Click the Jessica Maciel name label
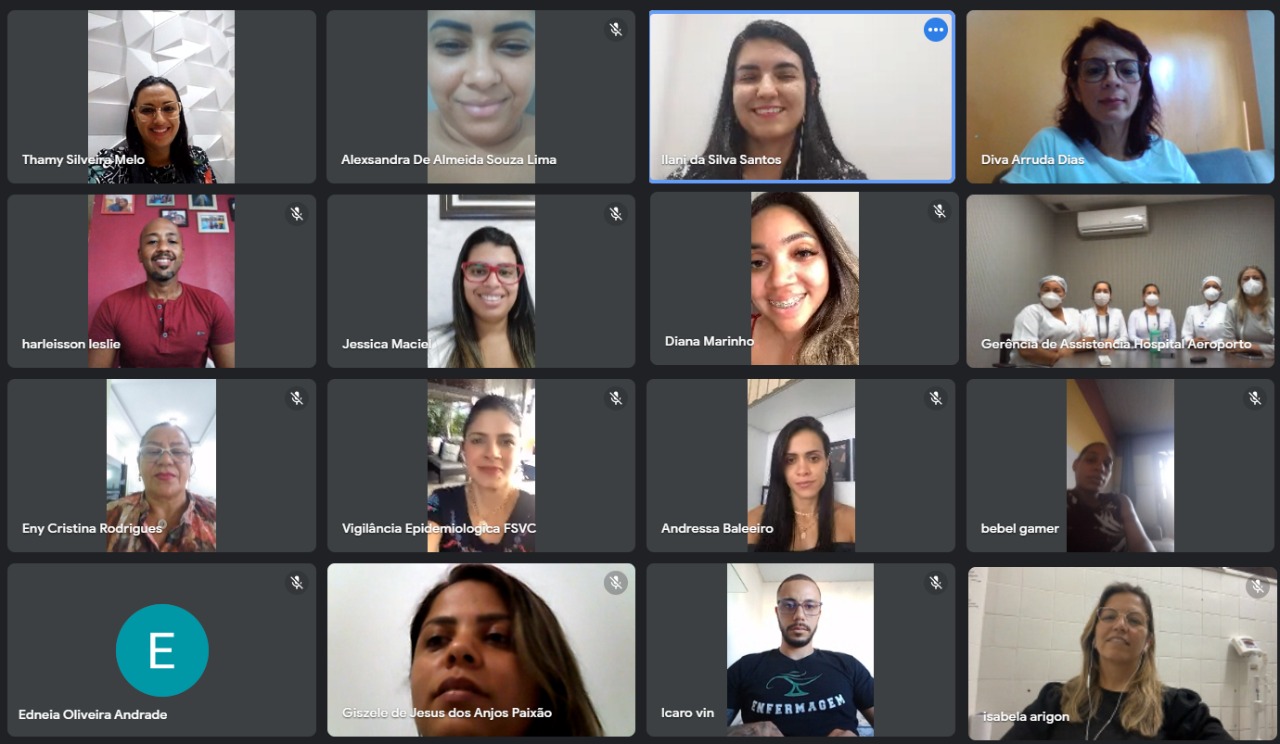Screen dimensions: 1280x744 coord(387,344)
